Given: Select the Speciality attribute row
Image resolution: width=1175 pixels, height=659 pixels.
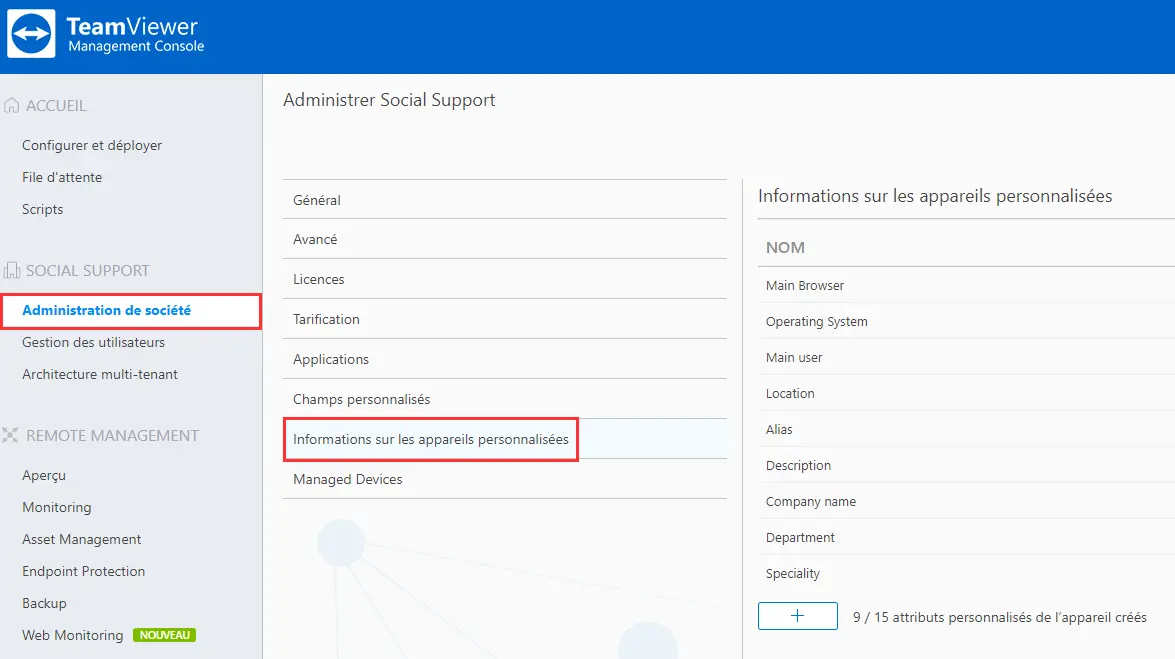Looking at the screenshot, I should pyautogui.click(x=966, y=574).
